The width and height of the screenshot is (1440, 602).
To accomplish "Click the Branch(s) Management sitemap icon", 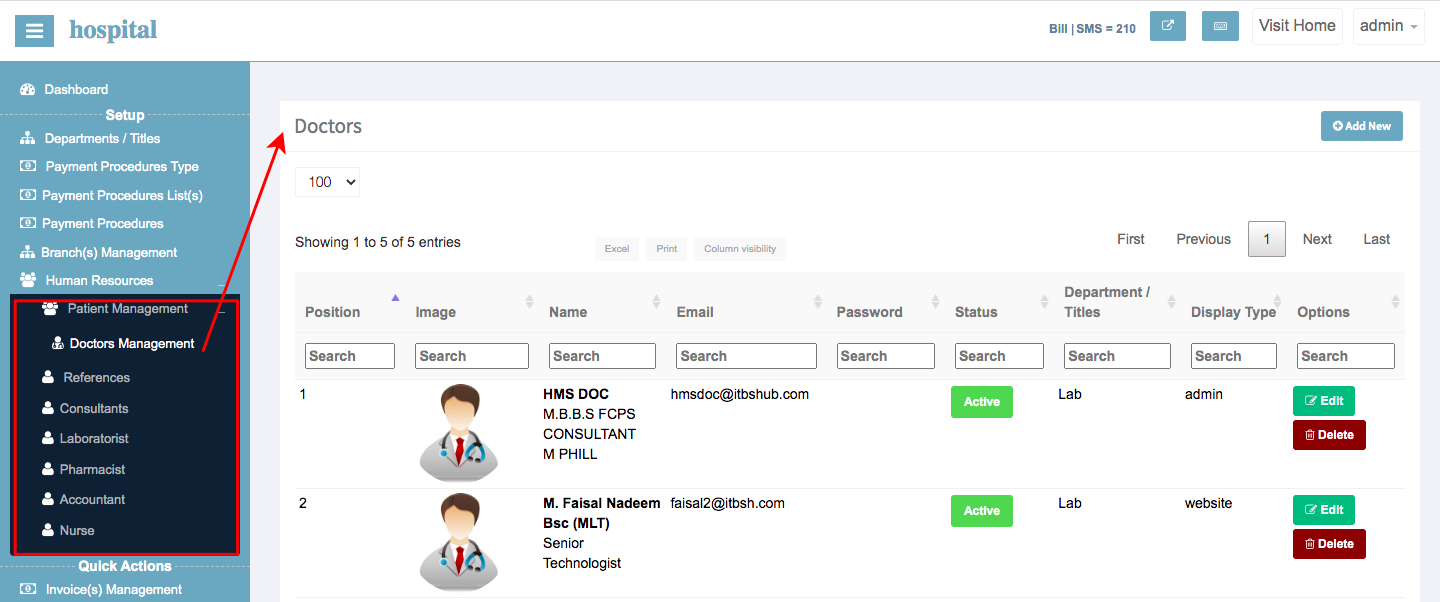I will point(28,252).
